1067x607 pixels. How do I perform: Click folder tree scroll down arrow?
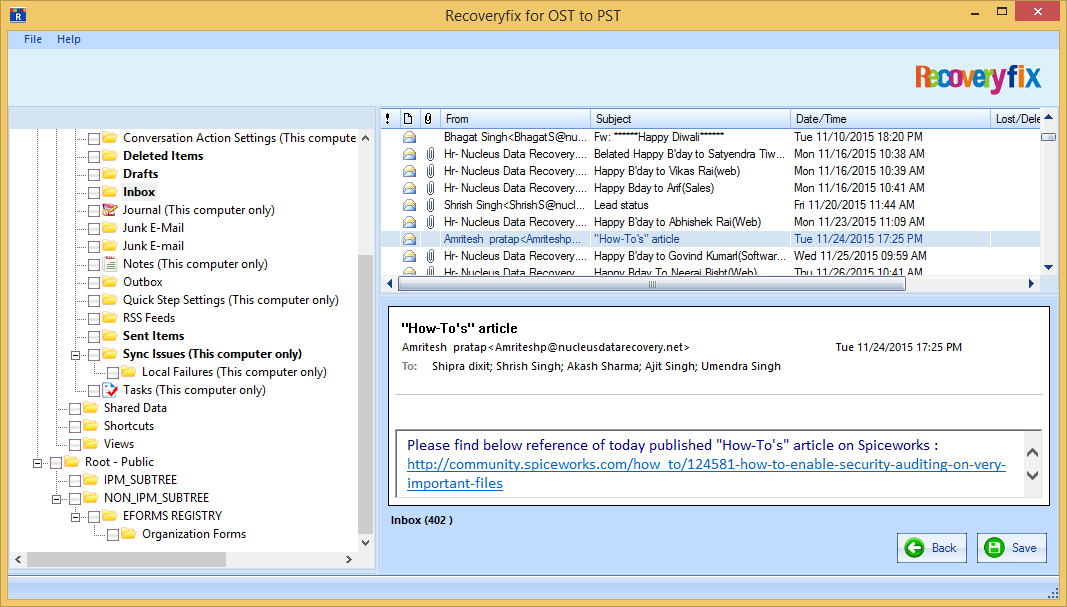(x=365, y=543)
